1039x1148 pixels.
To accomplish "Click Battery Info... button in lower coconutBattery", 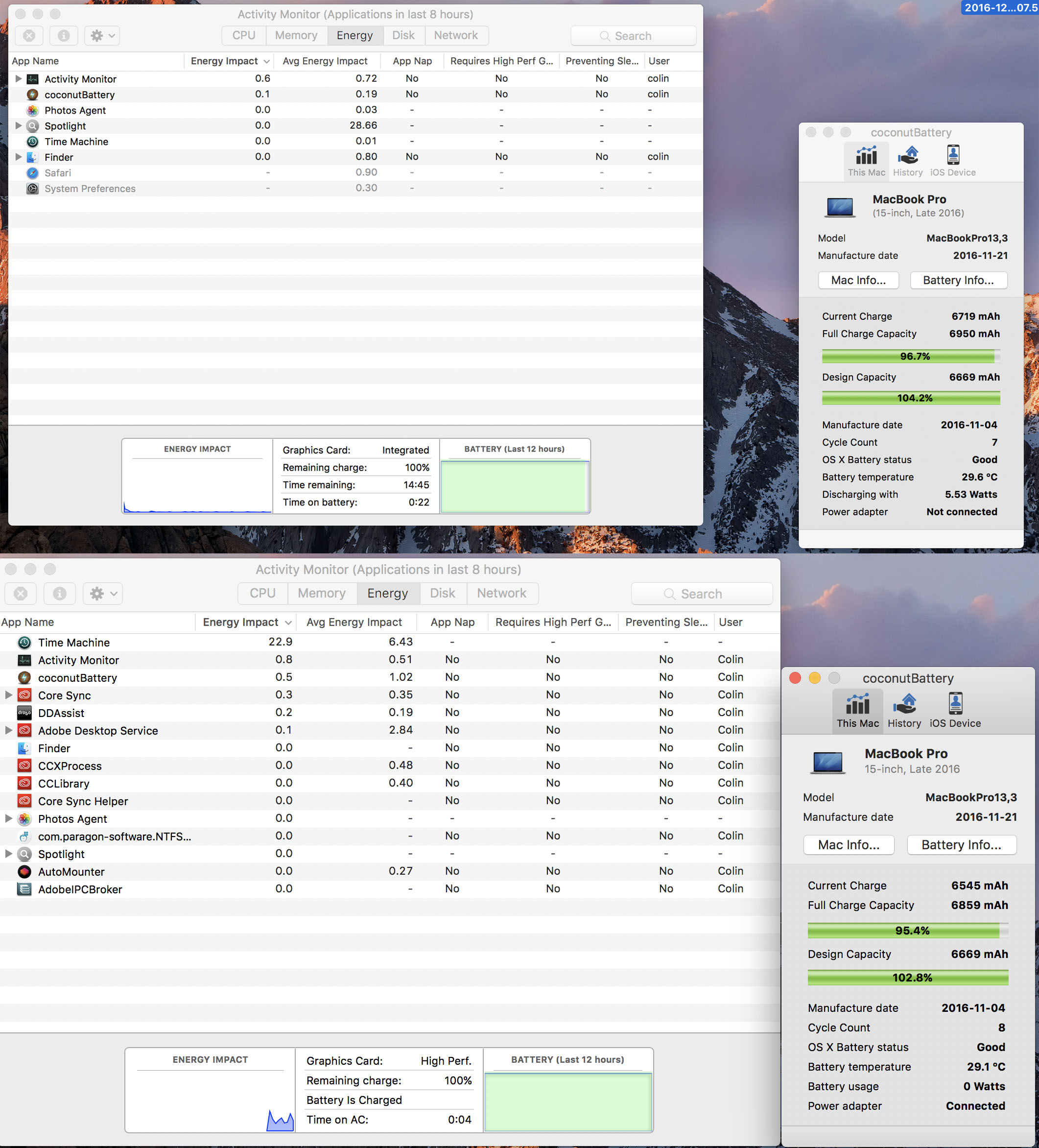I will (961, 845).
